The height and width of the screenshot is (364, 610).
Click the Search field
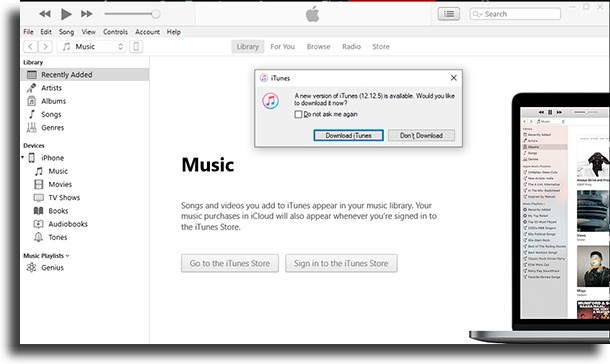tap(515, 14)
